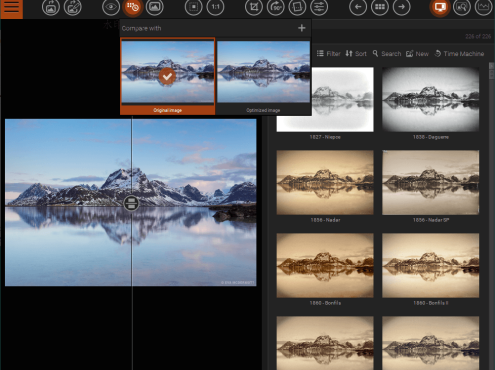Toggle the eye compare preview
The image size is (495, 370).
pyautogui.click(x=111, y=7)
